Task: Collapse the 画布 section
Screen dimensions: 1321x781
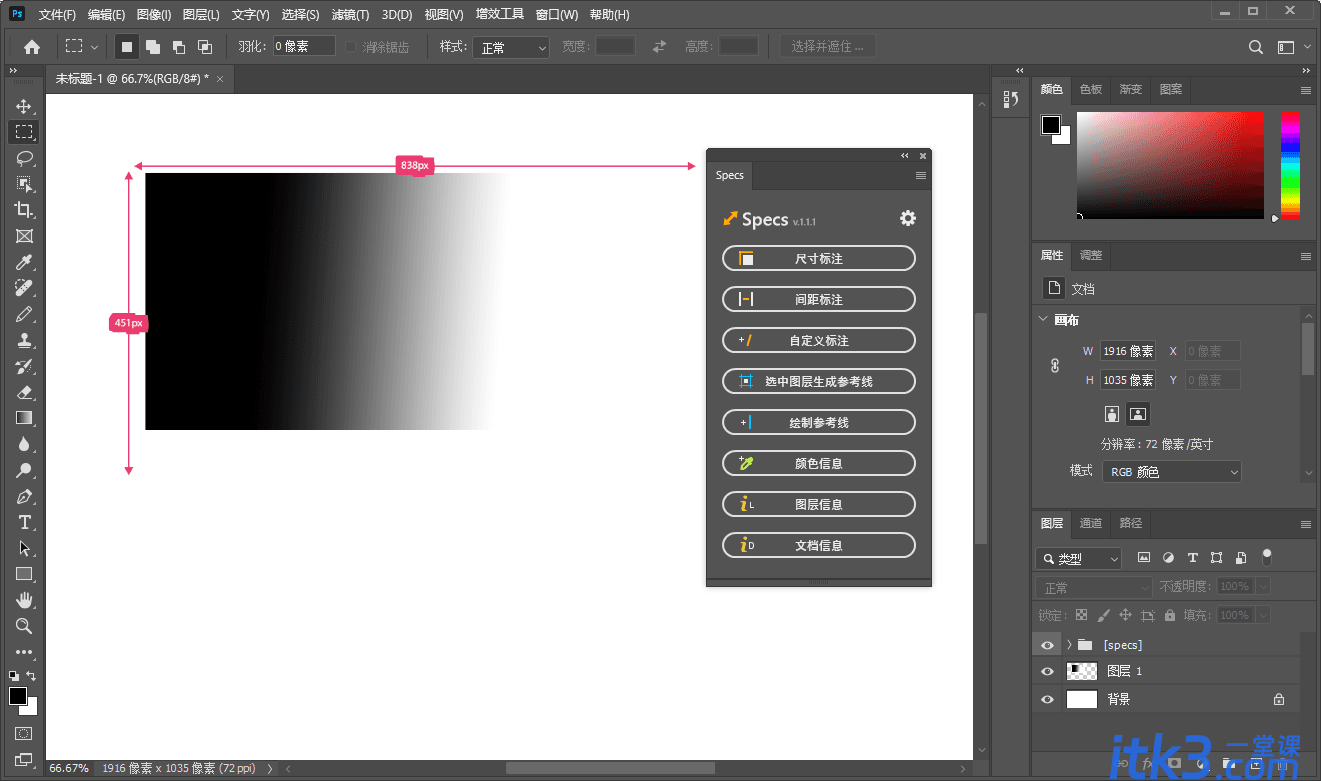Action: click(x=1044, y=320)
